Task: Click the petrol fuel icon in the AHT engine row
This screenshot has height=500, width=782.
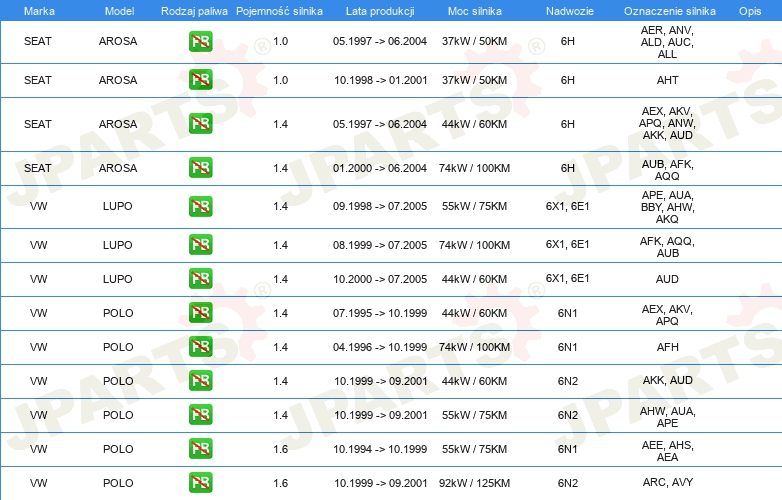Action: 200,80
